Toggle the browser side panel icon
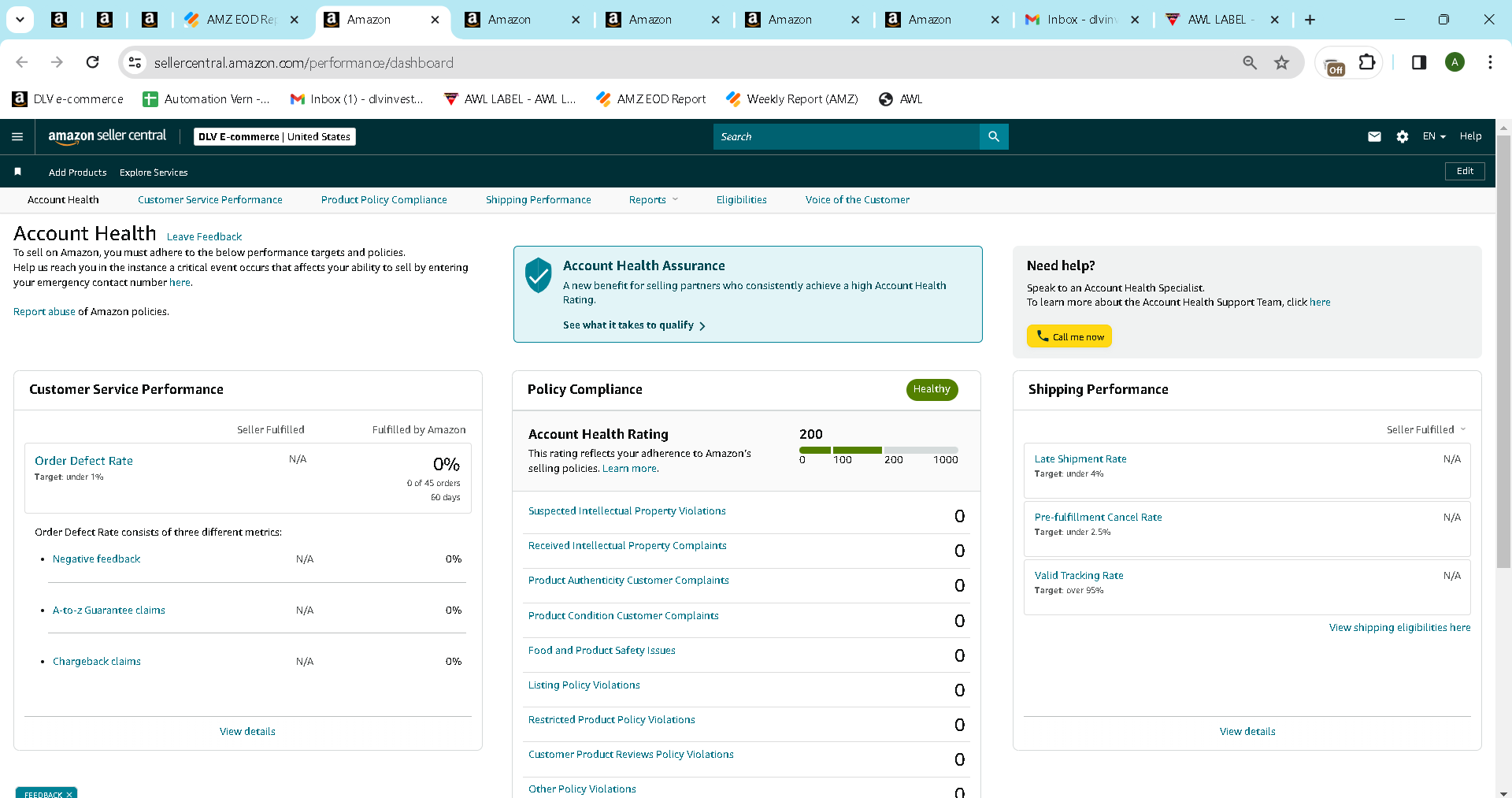The height and width of the screenshot is (798, 1512). click(1419, 62)
